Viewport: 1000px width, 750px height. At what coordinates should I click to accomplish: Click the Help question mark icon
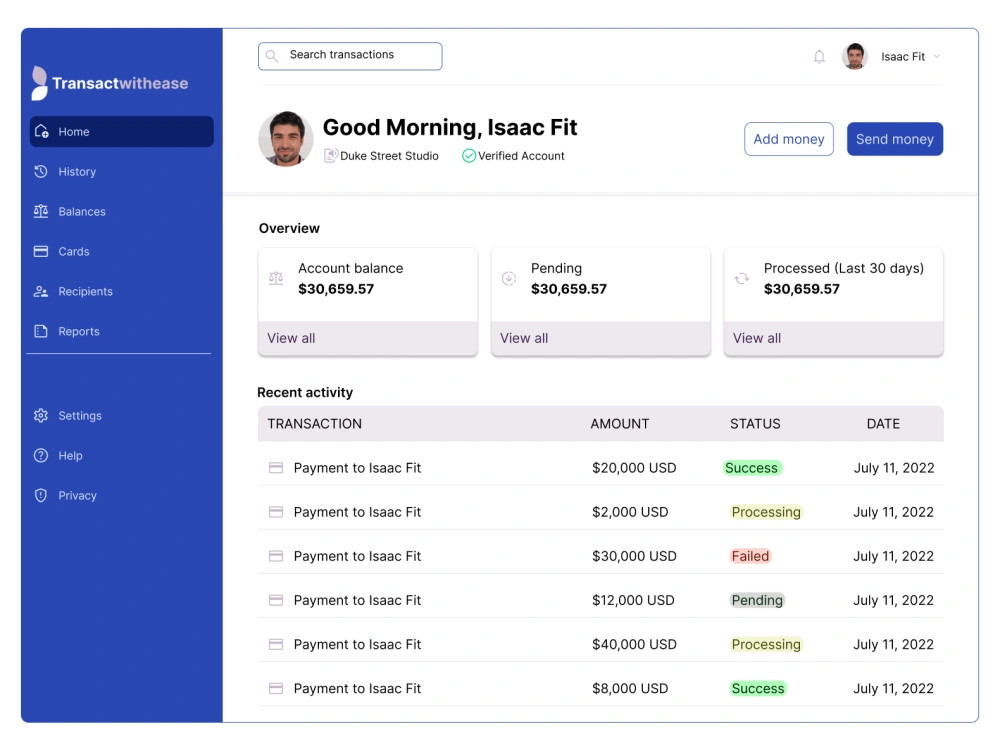pyautogui.click(x=41, y=455)
